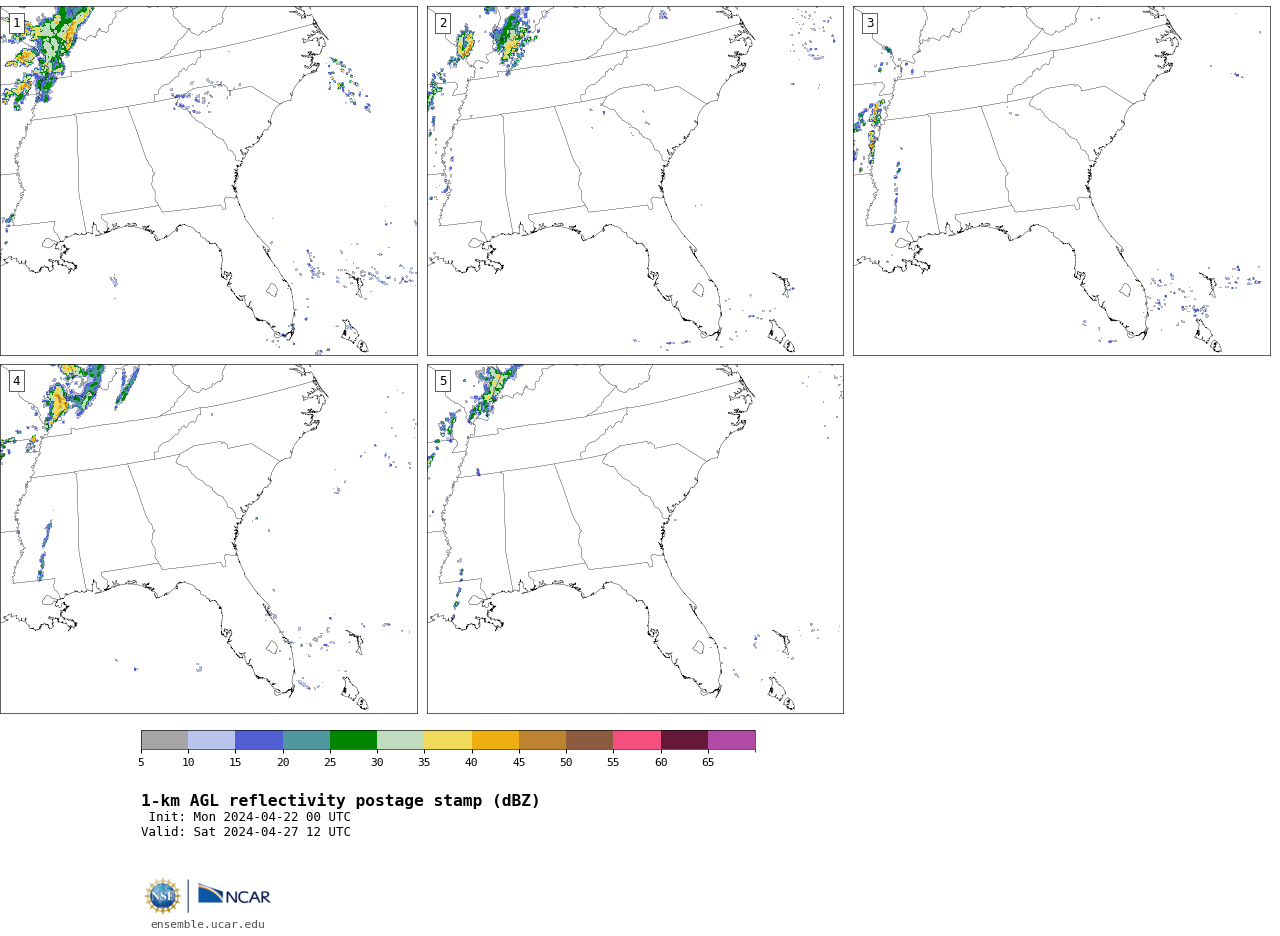The width and height of the screenshot is (1280, 936).
Task: Select the light blue 10-15 dBZ swatch
Action: pos(212,740)
